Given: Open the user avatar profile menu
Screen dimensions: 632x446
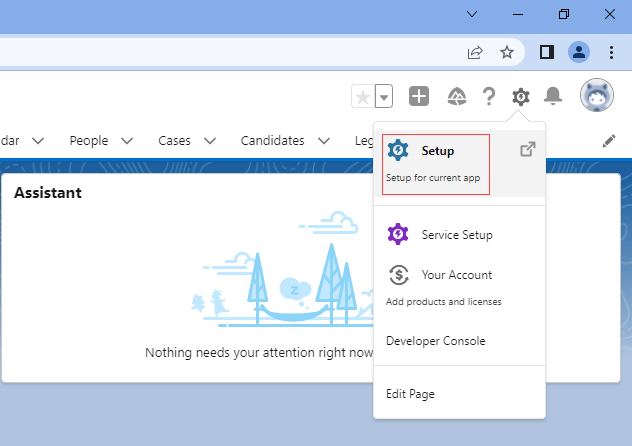Looking at the screenshot, I should pos(596,96).
